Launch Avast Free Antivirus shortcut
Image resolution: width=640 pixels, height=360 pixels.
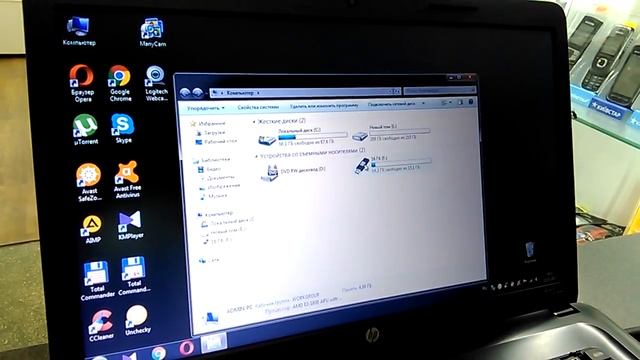pos(127,180)
